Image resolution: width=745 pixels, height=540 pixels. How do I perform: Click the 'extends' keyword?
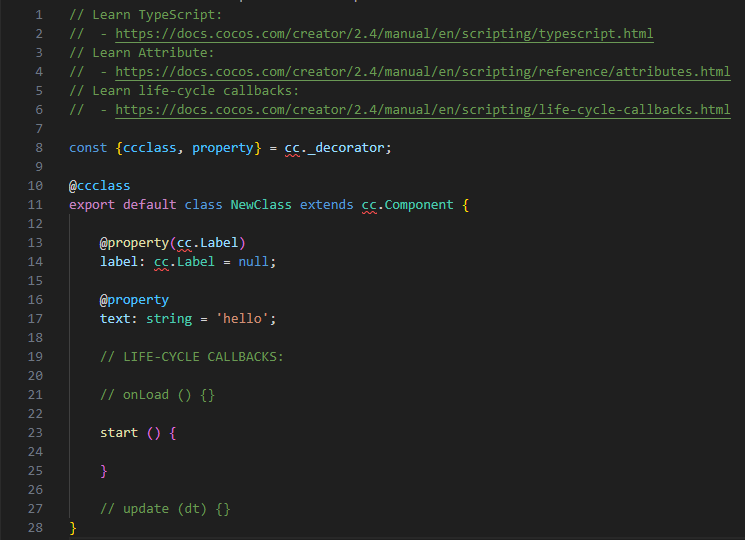pyautogui.click(x=326, y=205)
